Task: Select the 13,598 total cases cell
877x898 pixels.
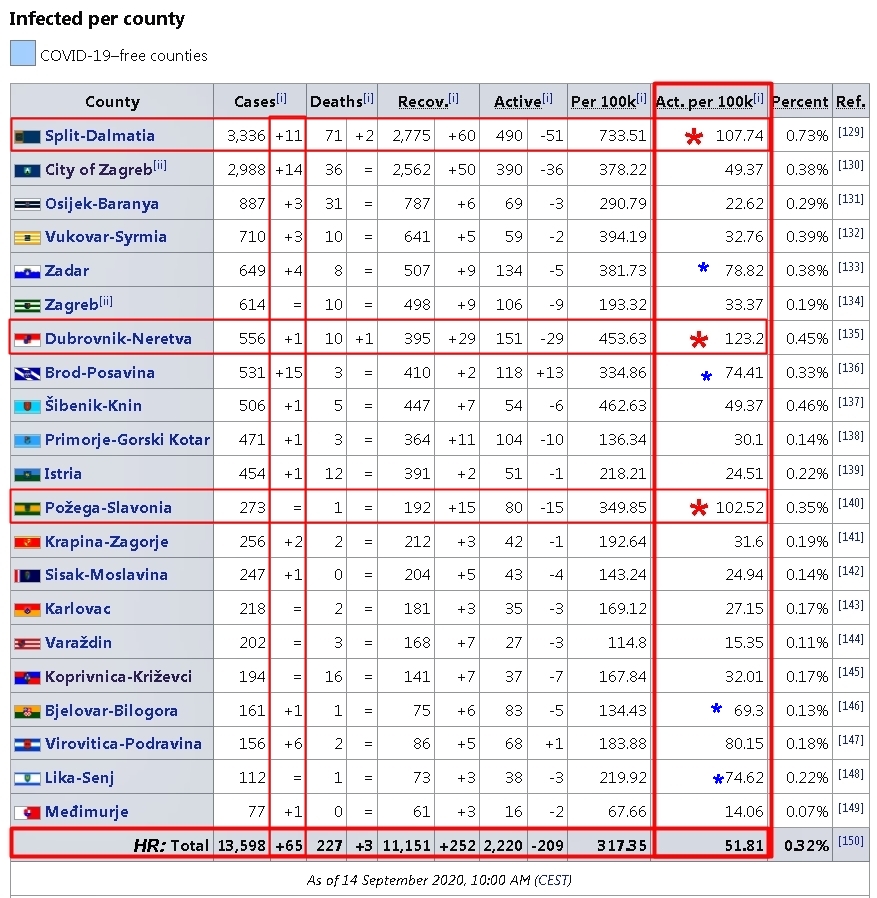Action: click(242, 845)
